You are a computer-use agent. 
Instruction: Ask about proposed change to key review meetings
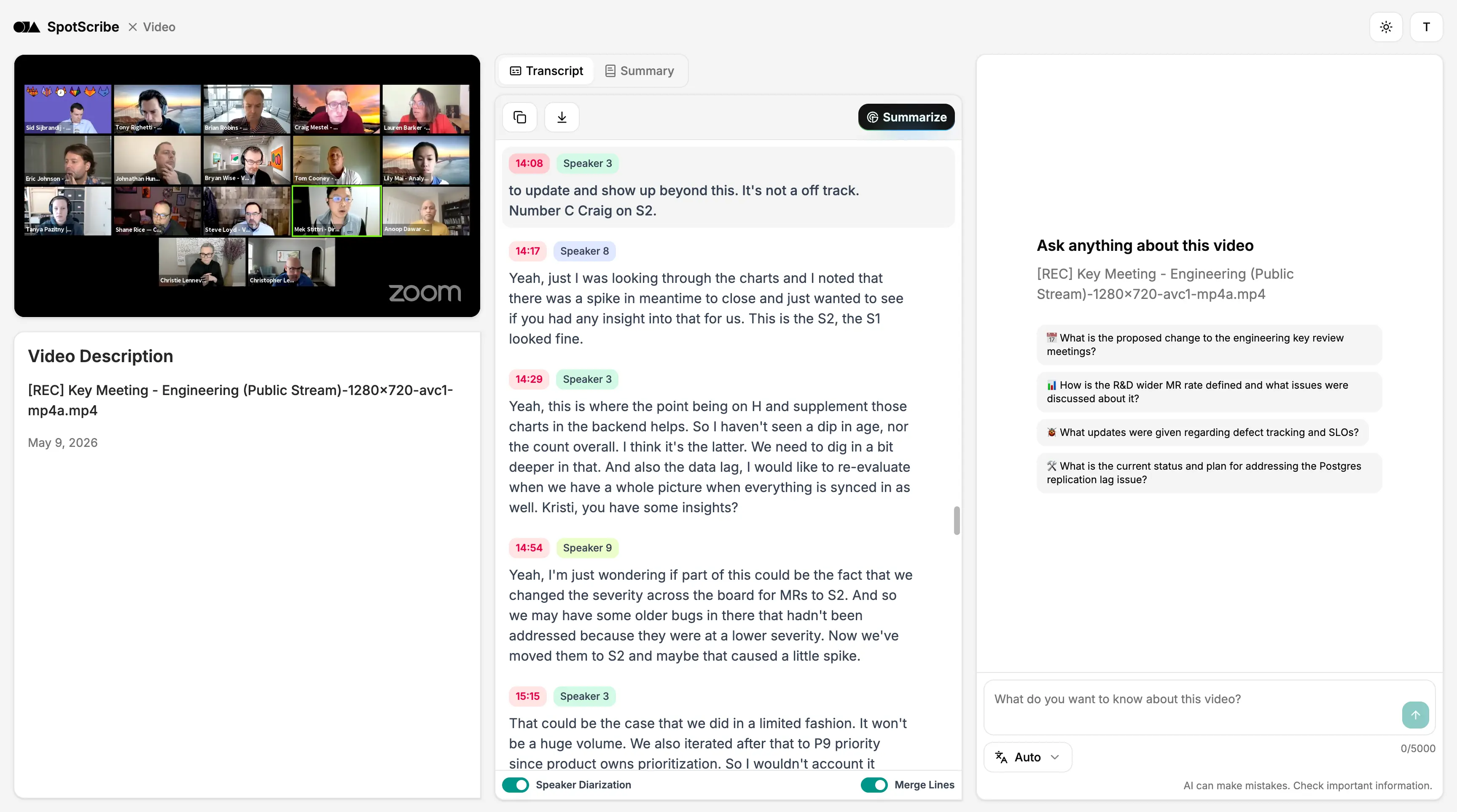(x=1209, y=344)
